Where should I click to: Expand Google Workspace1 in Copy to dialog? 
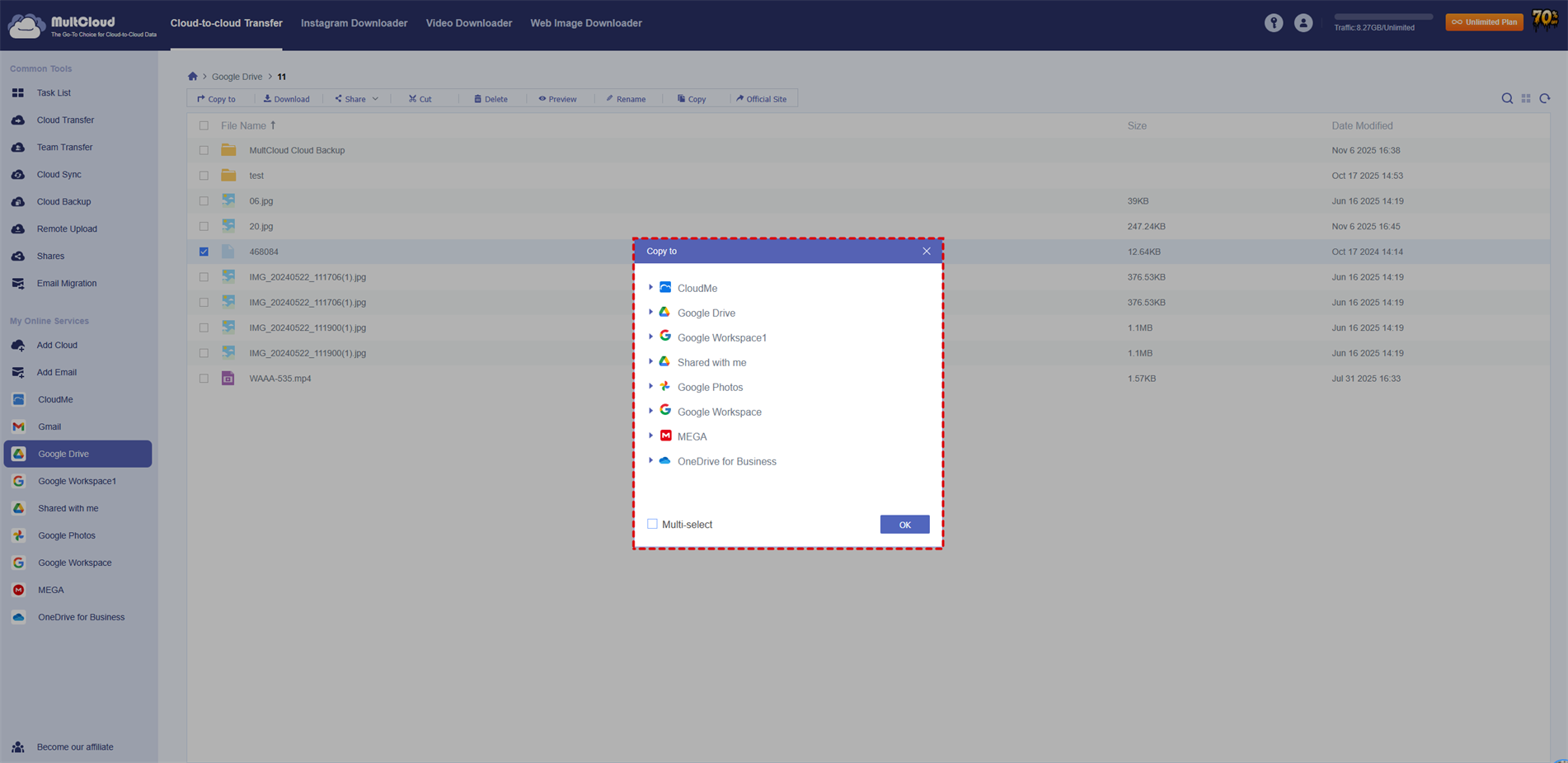click(650, 337)
